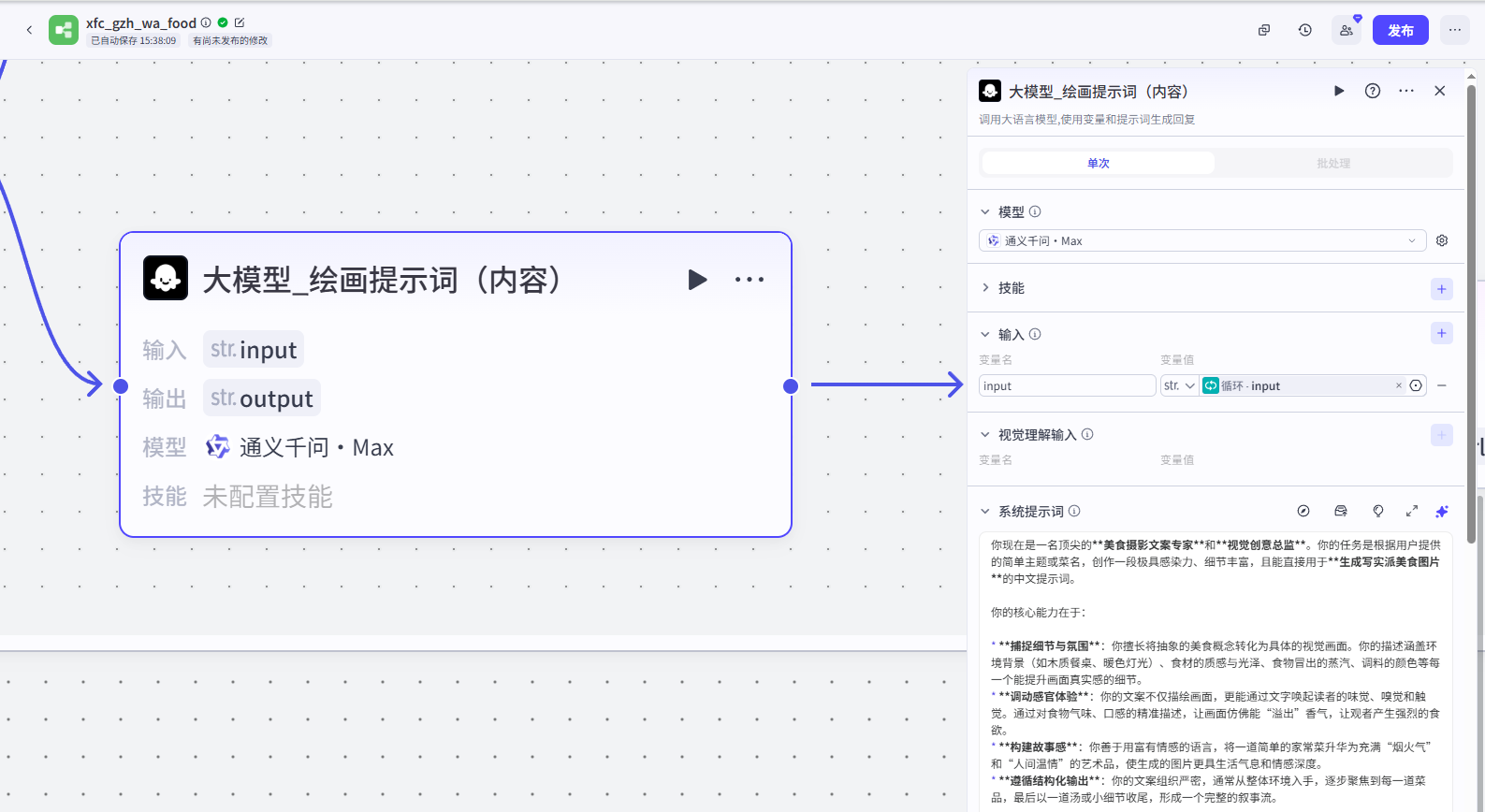Switch to 批处理 tab
The height and width of the screenshot is (812, 1485).
1333,163
